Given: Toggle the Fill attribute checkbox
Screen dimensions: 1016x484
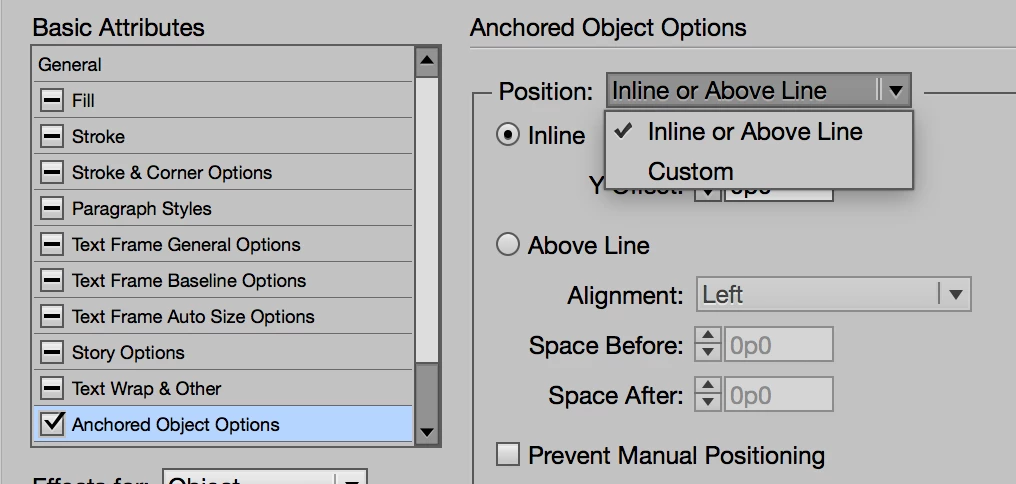Looking at the screenshot, I should click(52, 101).
